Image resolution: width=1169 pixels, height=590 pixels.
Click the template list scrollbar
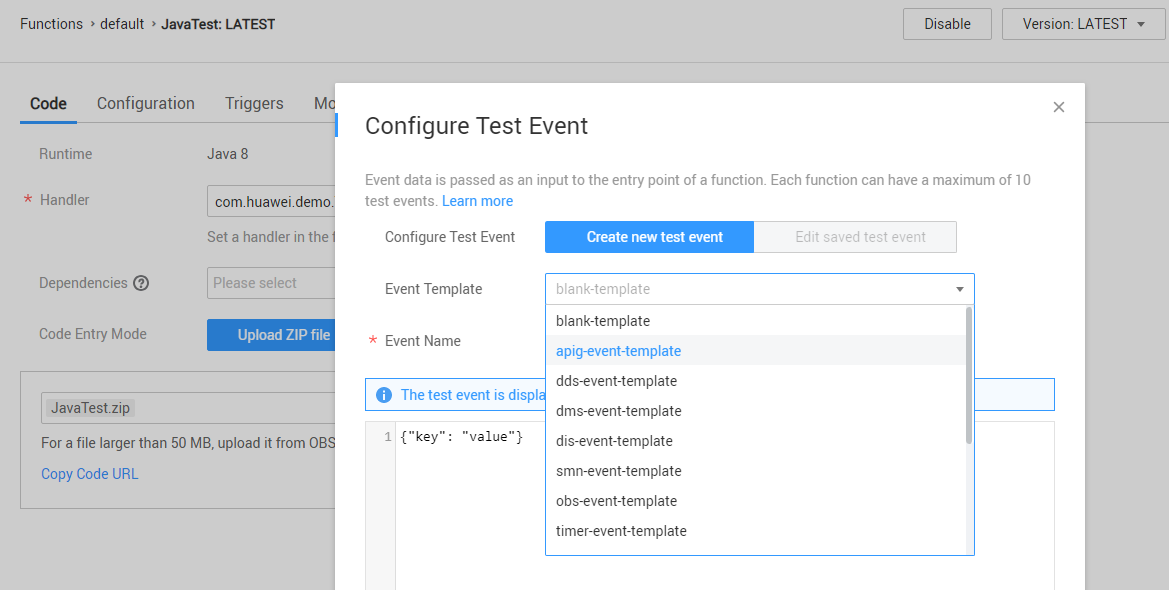tap(968, 375)
